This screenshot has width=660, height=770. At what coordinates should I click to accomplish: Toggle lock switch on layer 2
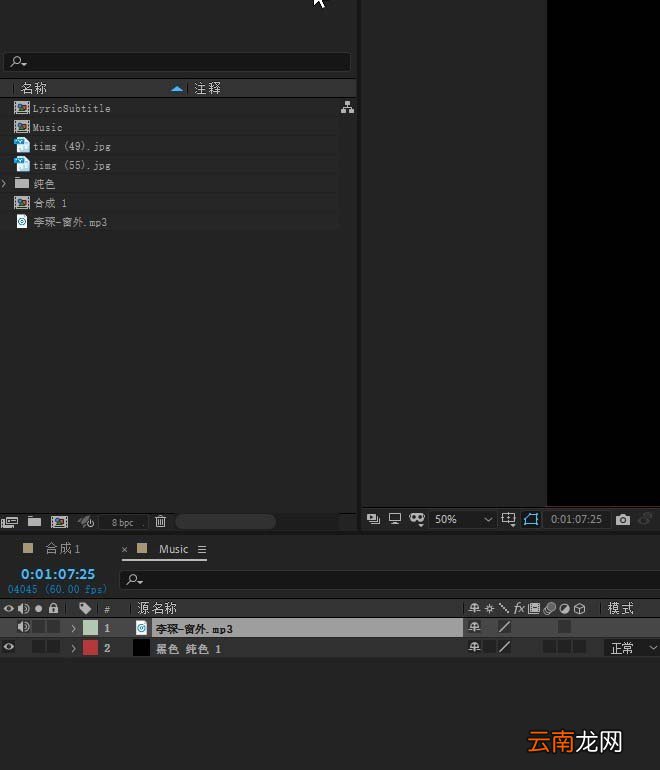tap(53, 647)
